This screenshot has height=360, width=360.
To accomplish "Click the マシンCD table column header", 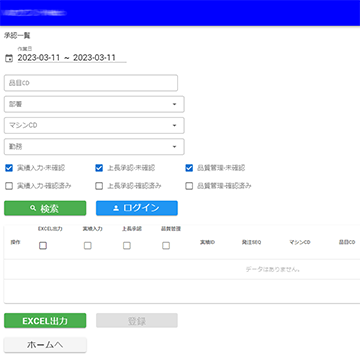I will [x=300, y=242].
